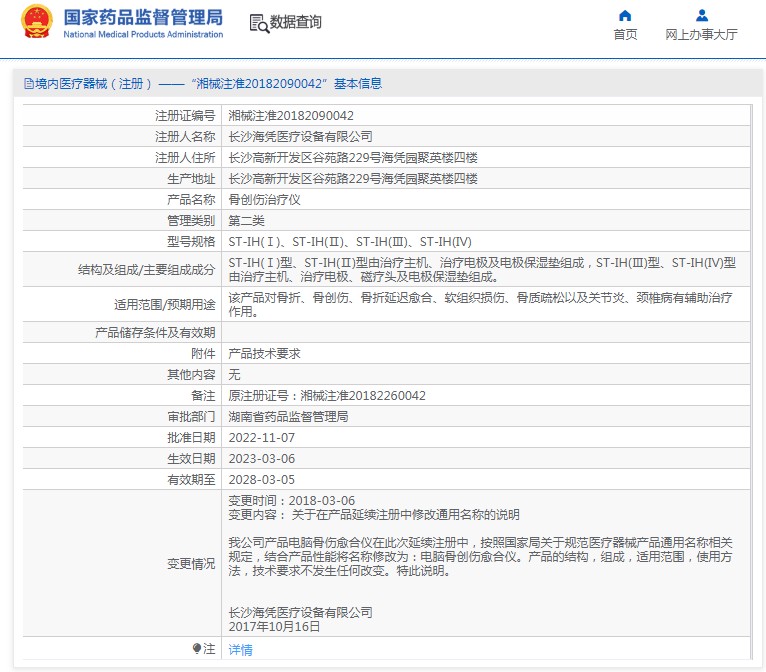The height and width of the screenshot is (672, 766).
Task: Select 长沙海凭医疗设备有限公司 in 注册人名称 row
Action: coord(300,137)
